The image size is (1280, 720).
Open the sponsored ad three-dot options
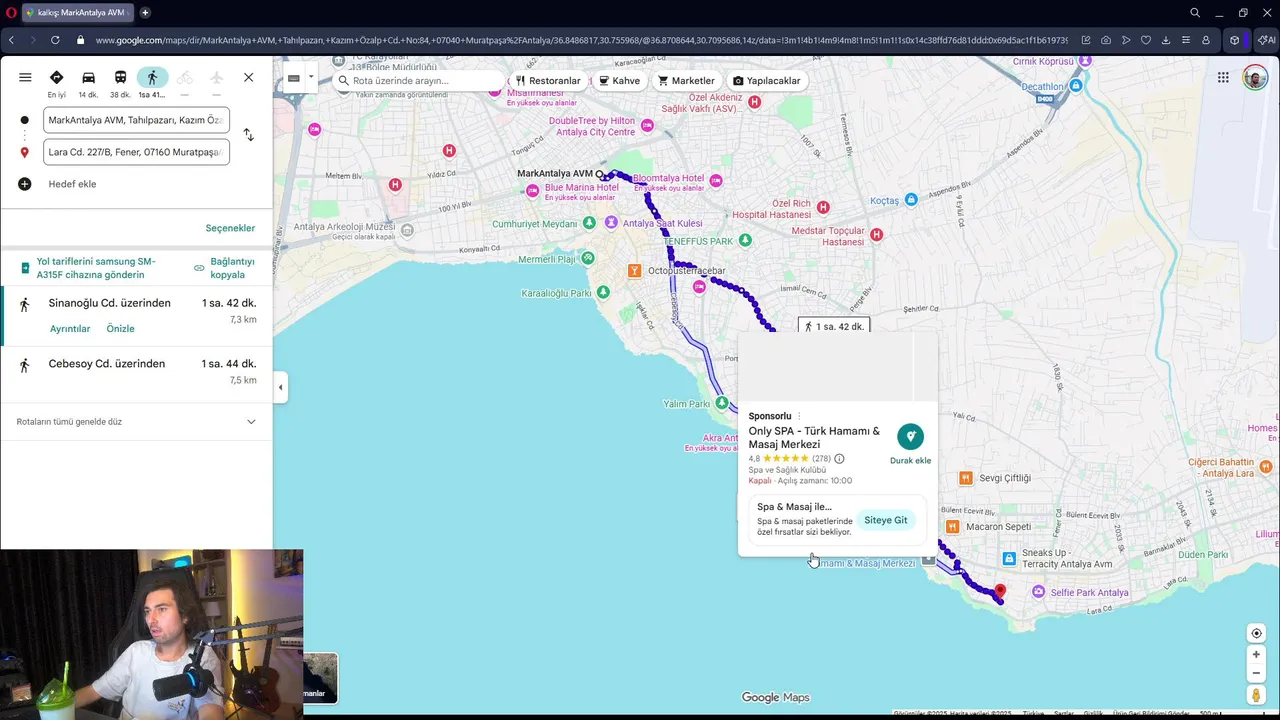click(x=799, y=416)
